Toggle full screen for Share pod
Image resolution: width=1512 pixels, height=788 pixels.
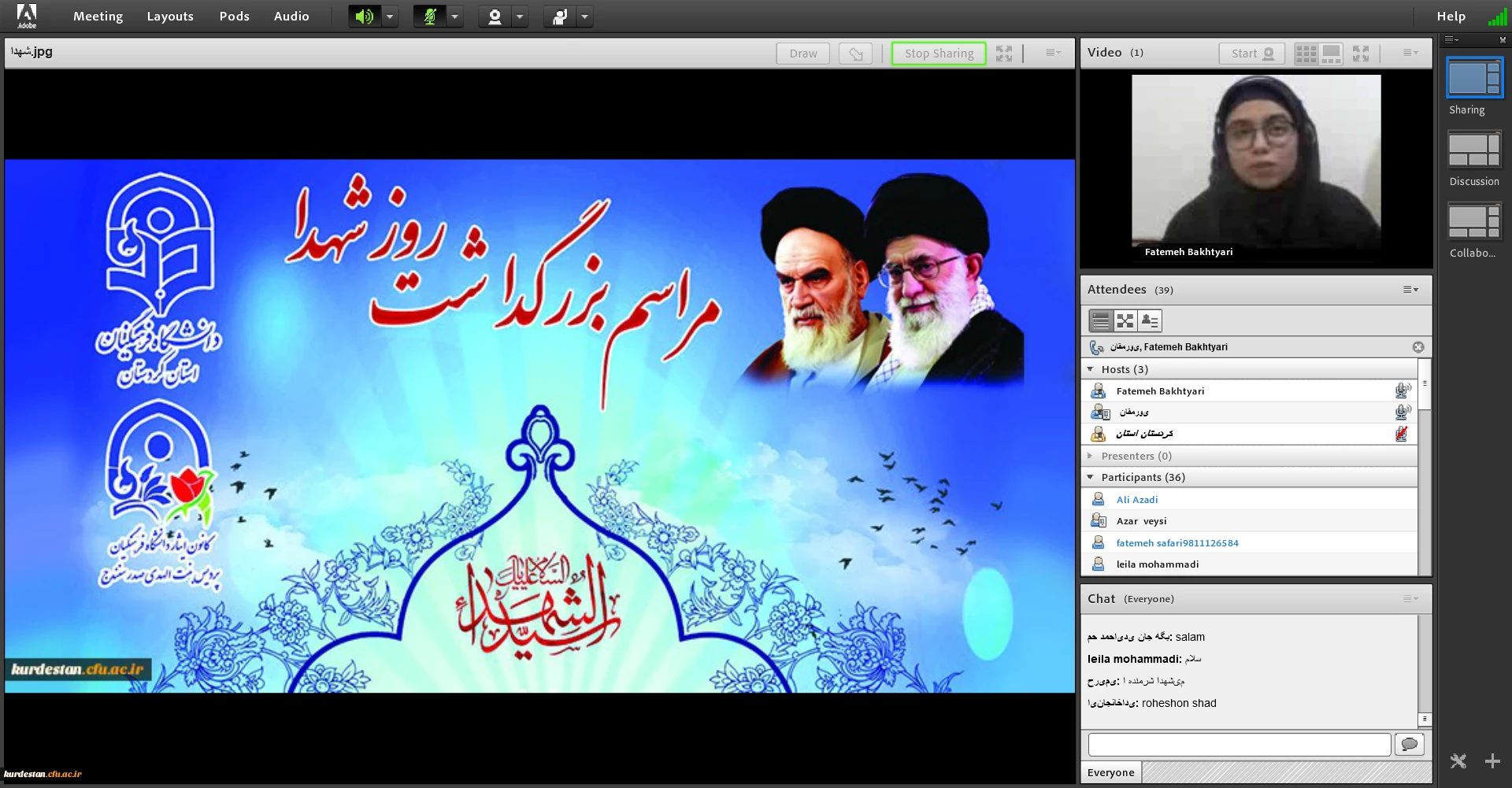pos(1003,54)
